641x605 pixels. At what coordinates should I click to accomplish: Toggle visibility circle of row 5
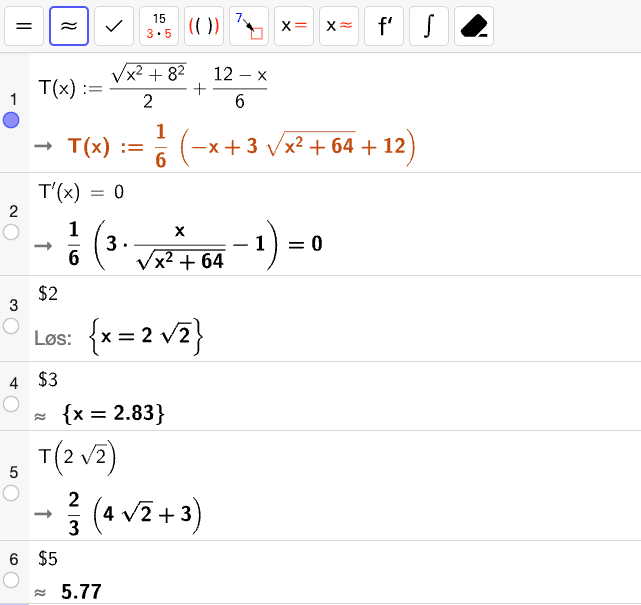(11, 493)
